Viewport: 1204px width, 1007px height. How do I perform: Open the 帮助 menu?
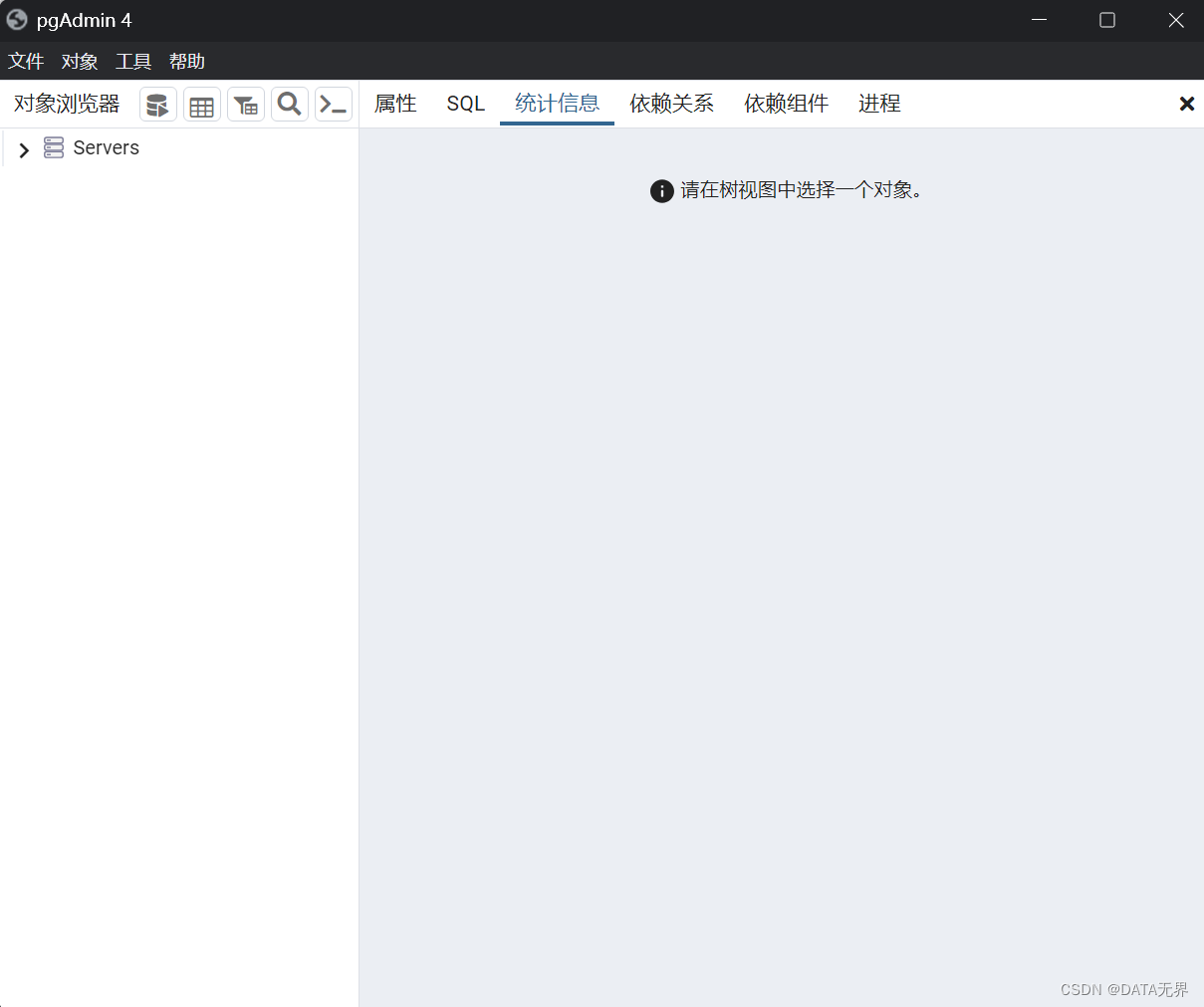[187, 61]
